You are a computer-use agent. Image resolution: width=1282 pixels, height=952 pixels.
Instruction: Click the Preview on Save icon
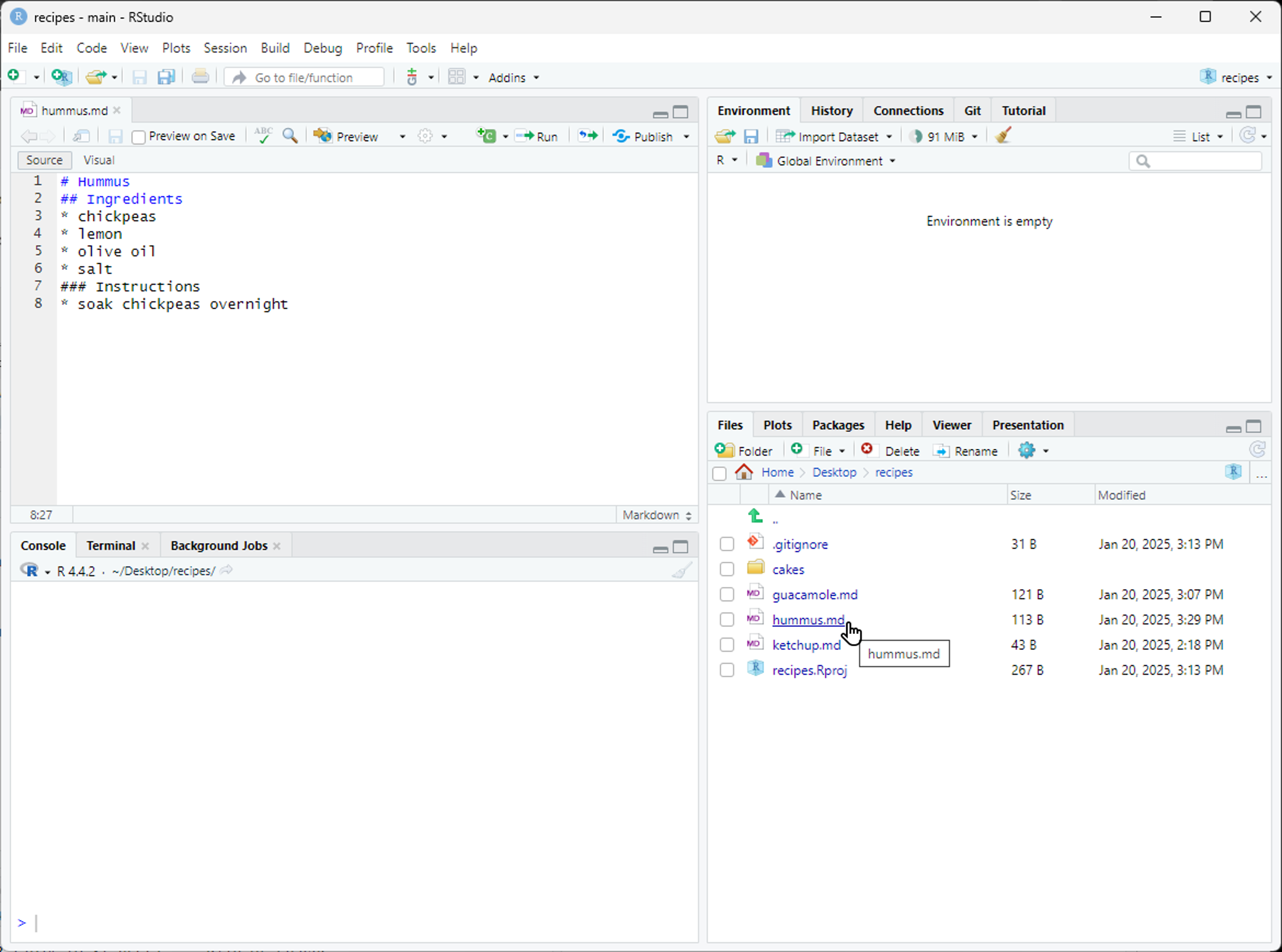pos(139,136)
